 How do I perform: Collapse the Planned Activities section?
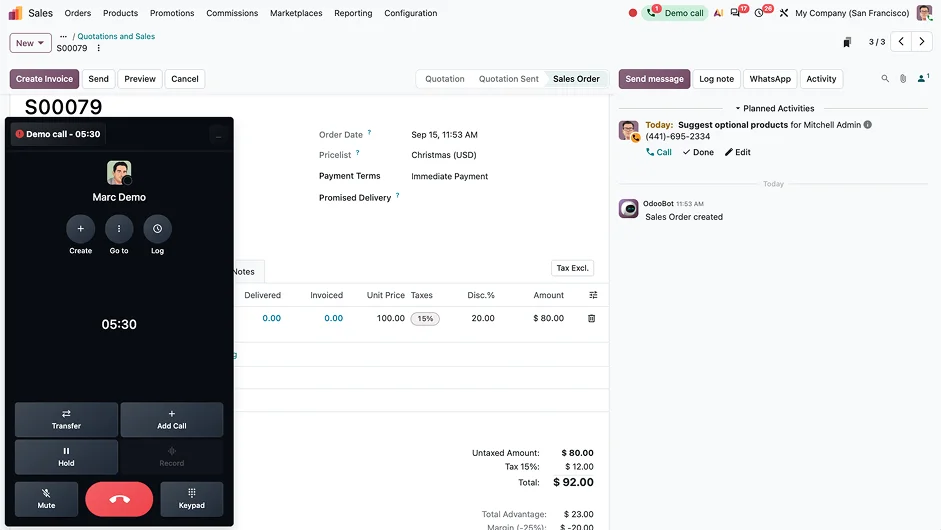(x=775, y=109)
